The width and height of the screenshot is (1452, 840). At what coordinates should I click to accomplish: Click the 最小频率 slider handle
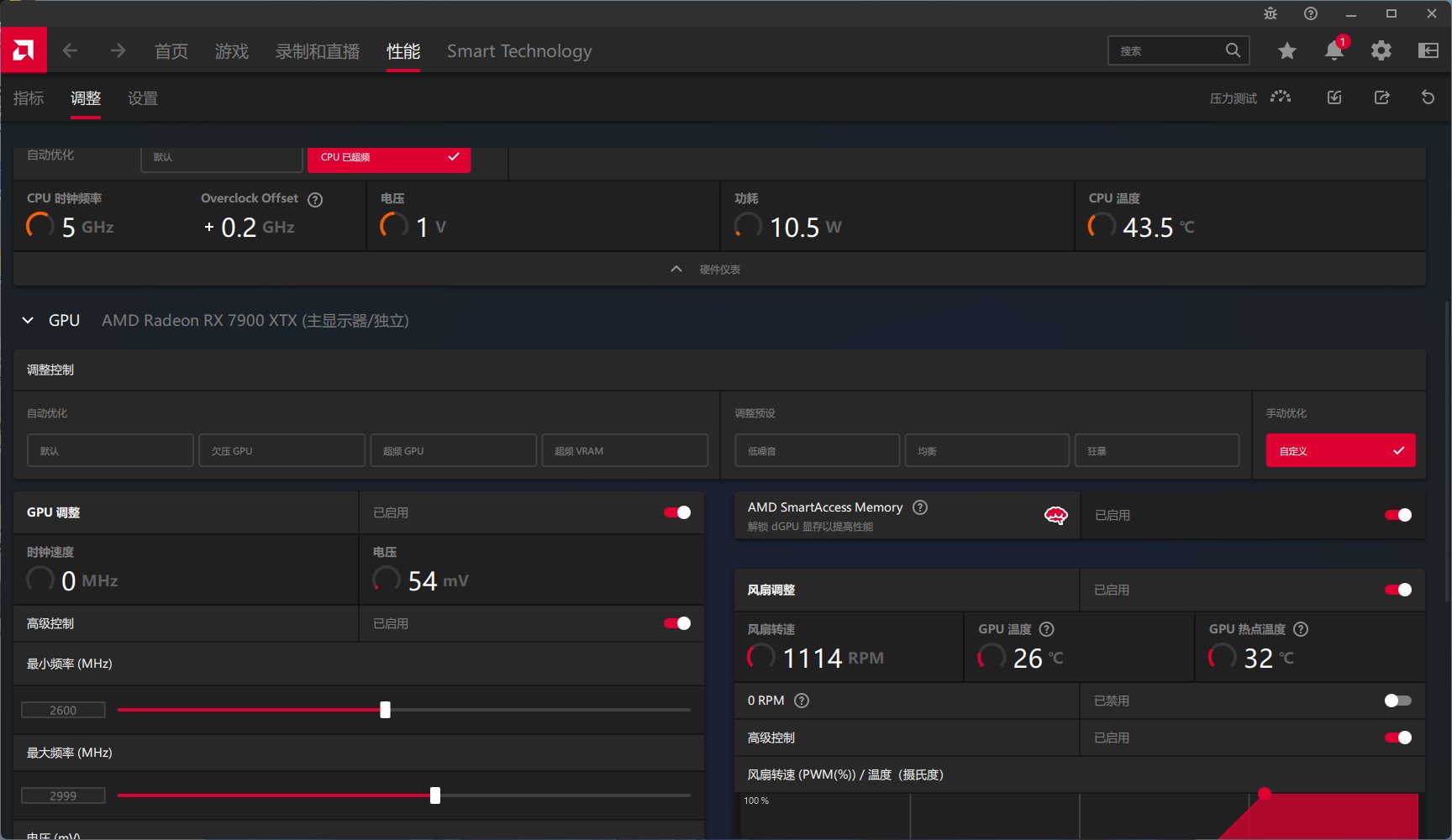385,710
